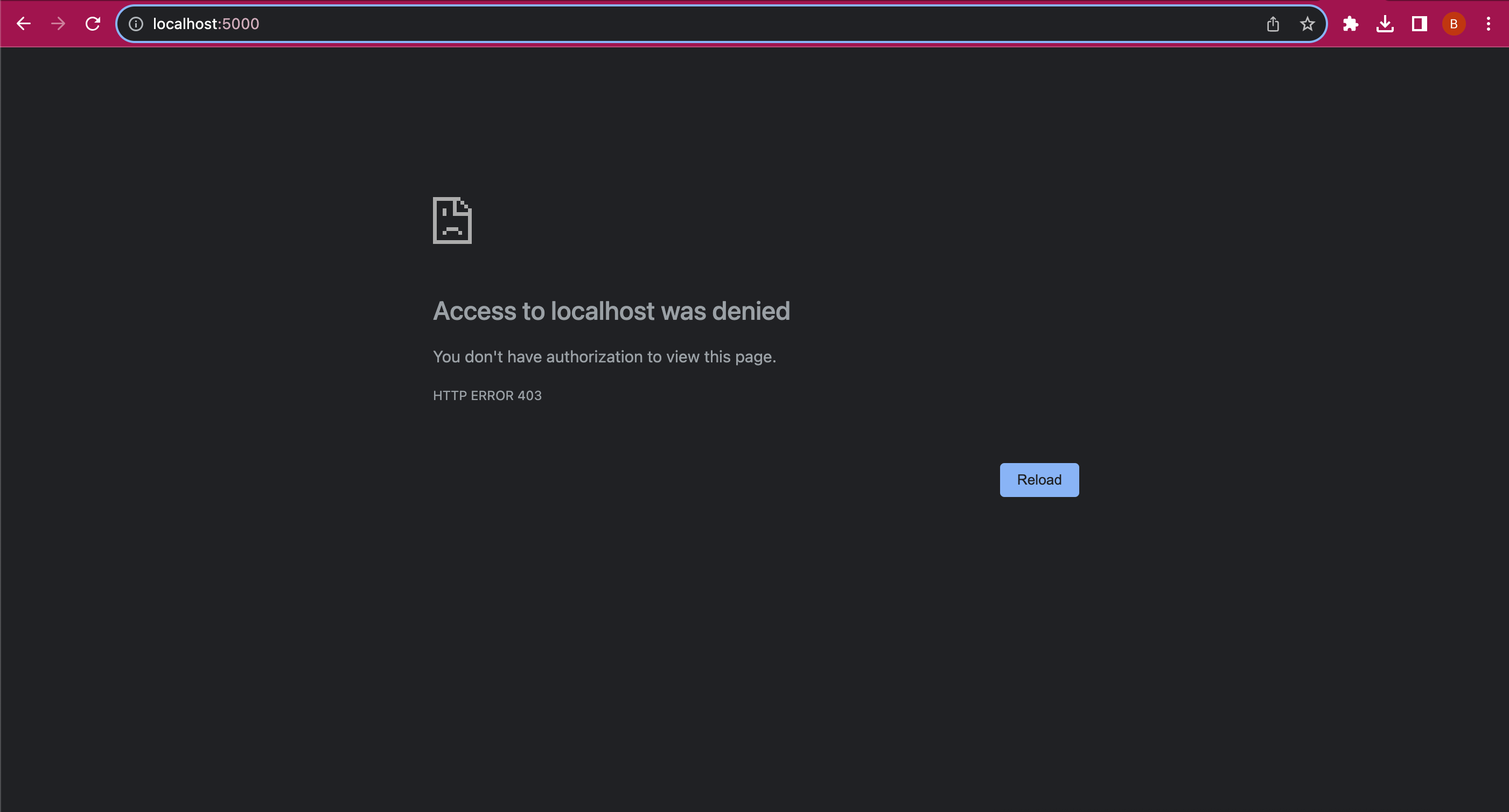The width and height of the screenshot is (1509, 812).
Task: Refresh the page with the toolbar reload icon
Action: [93, 24]
